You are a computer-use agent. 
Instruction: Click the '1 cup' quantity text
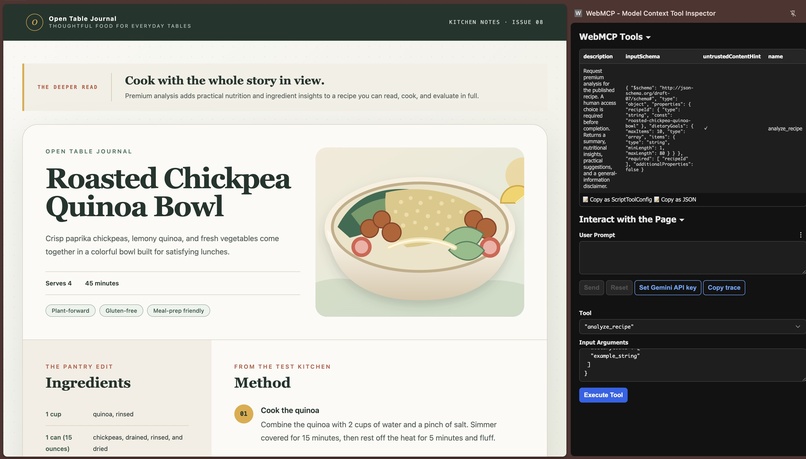pos(53,414)
